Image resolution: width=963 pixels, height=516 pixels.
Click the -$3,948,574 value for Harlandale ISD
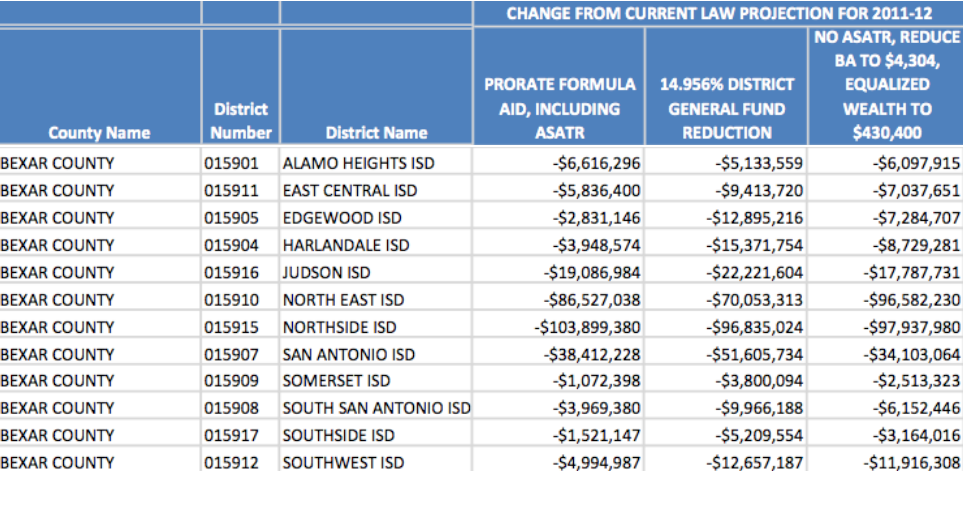[596, 246]
